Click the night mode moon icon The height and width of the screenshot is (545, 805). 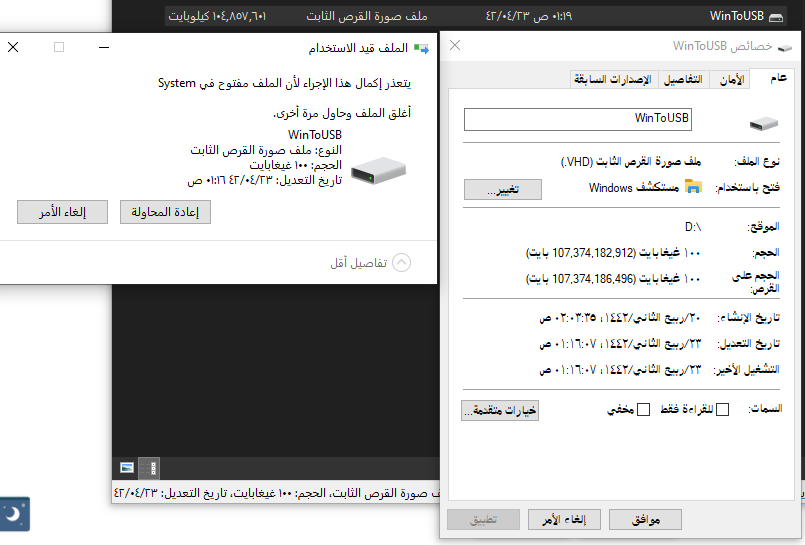[x=14, y=513]
